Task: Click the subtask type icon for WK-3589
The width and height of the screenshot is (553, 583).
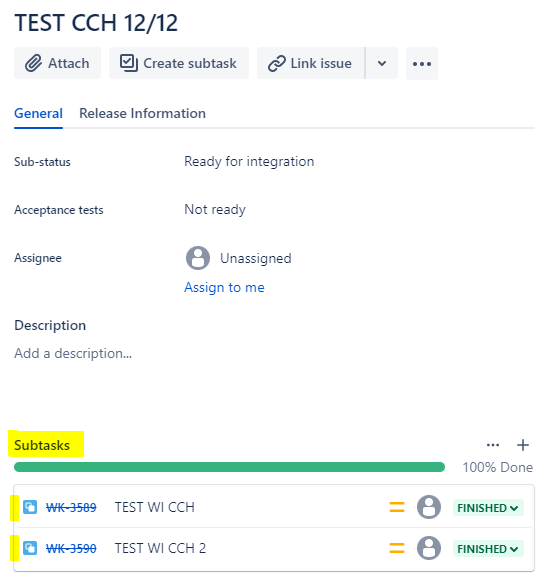Action: click(x=30, y=507)
